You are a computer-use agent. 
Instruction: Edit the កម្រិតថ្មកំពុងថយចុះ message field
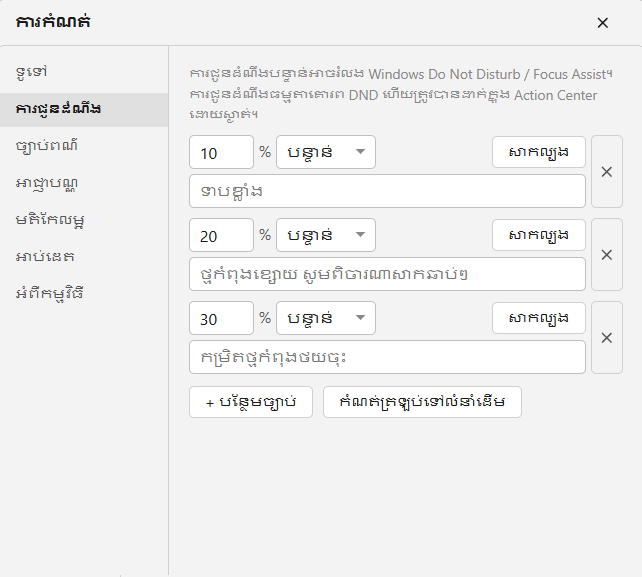pyautogui.click(x=387, y=357)
